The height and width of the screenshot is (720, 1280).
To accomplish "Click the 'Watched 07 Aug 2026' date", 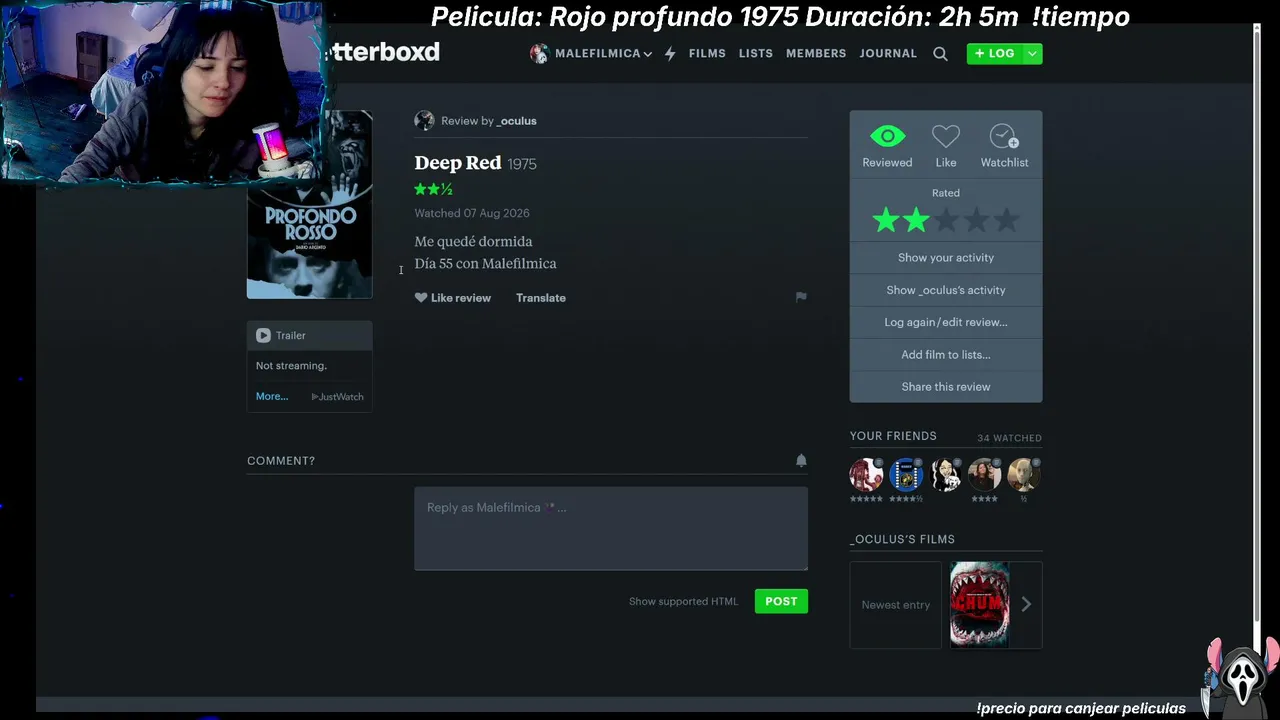I will pyautogui.click(x=472, y=213).
